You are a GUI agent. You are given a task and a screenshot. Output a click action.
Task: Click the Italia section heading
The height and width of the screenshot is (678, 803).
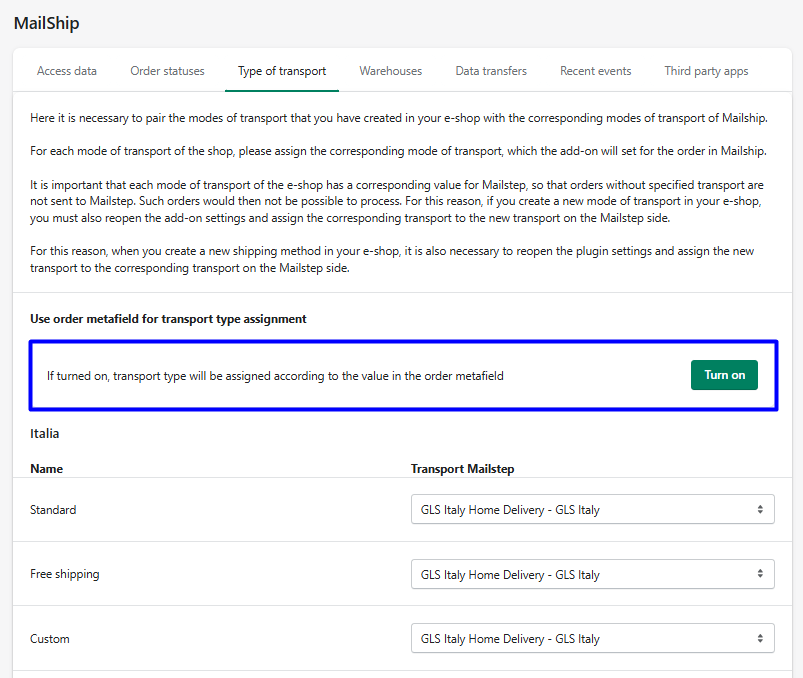pos(44,434)
